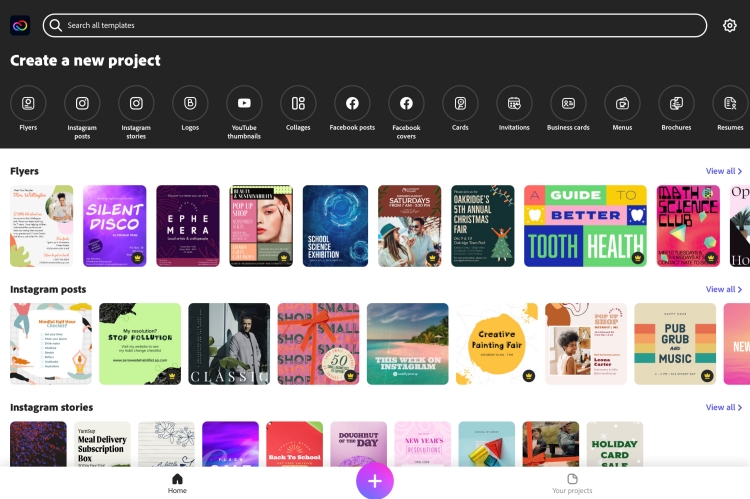Open the Flyers project type icon

28,103
